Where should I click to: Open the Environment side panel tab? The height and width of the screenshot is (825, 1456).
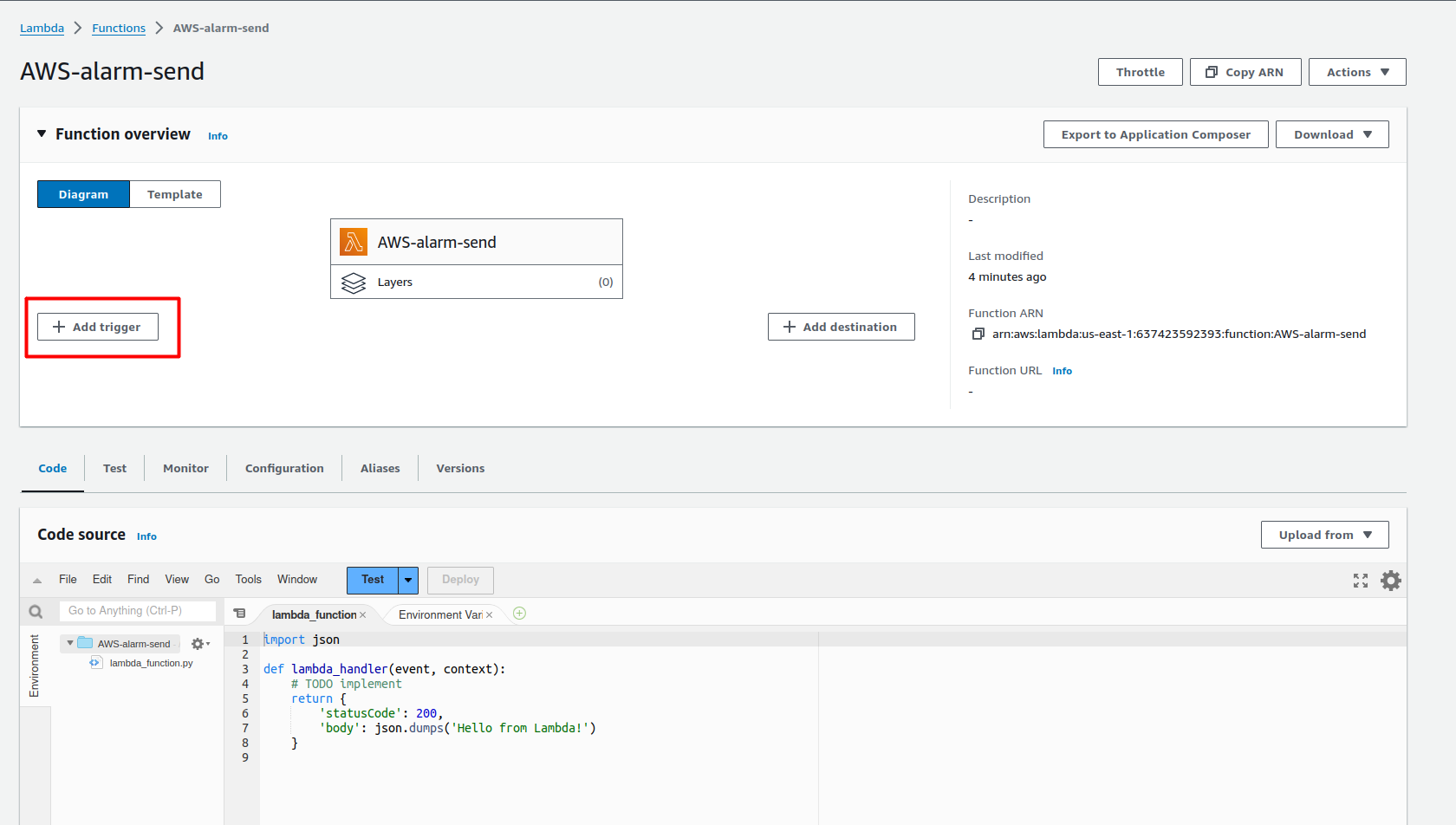click(x=35, y=666)
